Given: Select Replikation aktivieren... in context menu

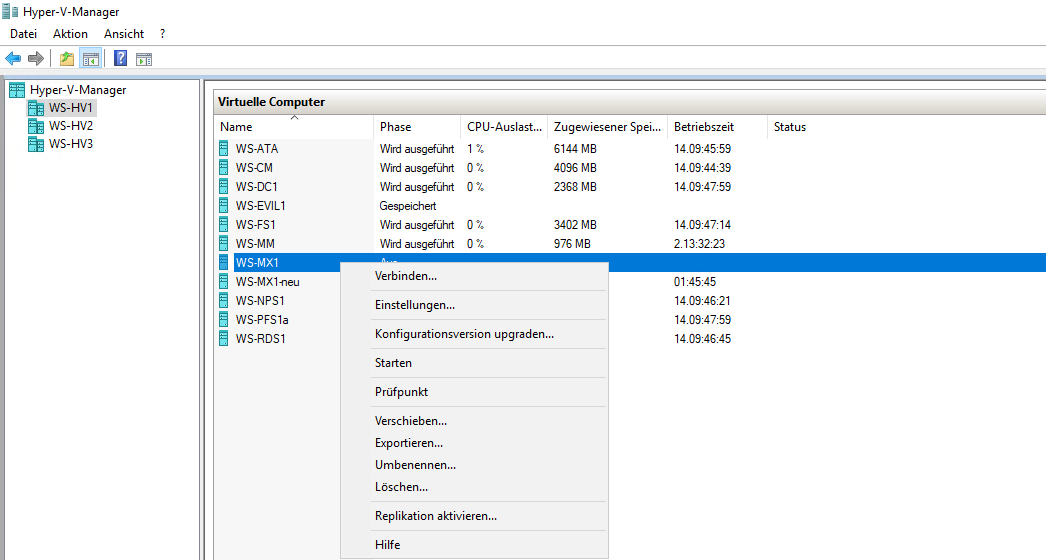Looking at the screenshot, I should pos(474,516).
